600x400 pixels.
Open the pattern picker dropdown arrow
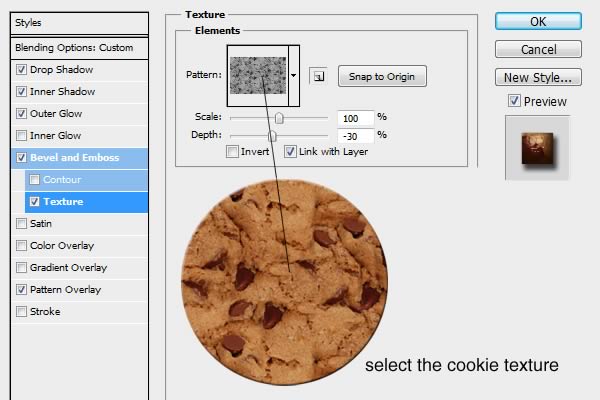click(294, 75)
